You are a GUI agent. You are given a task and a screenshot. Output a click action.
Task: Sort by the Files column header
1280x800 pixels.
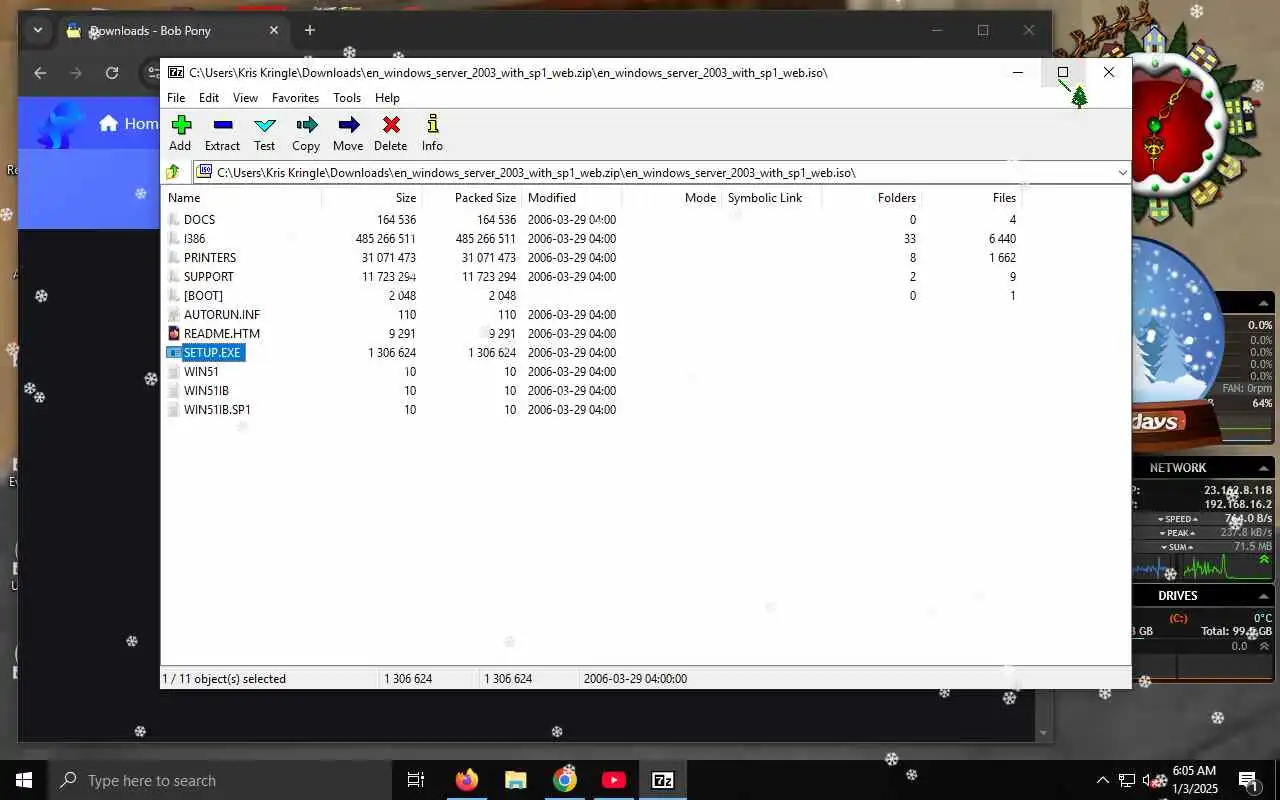coord(972,198)
